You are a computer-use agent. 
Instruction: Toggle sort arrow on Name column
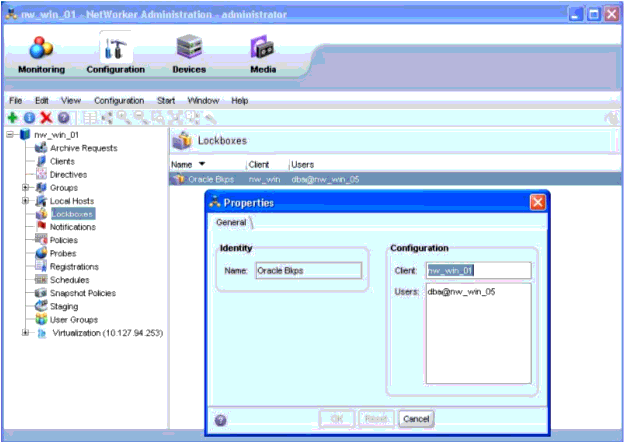click(x=202, y=164)
